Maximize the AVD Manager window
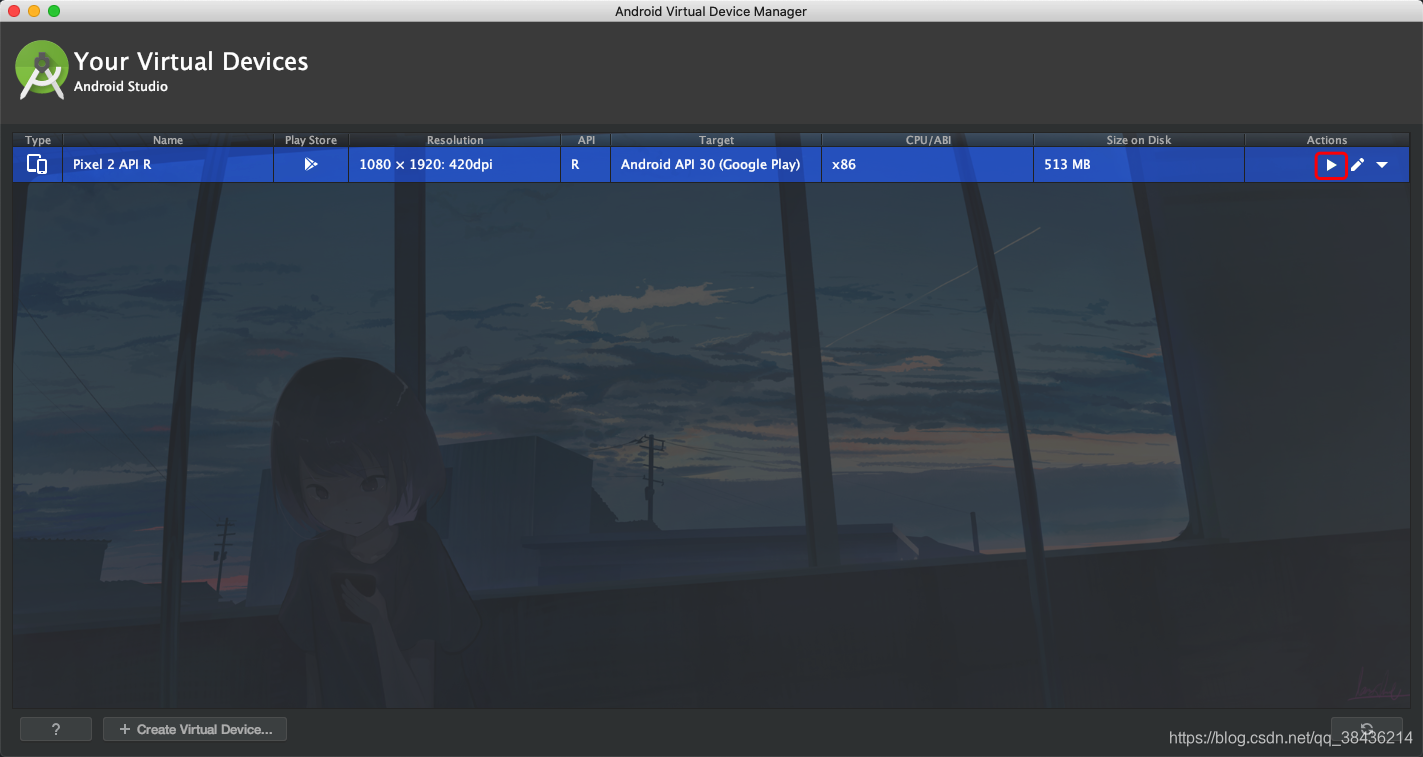Image resolution: width=1423 pixels, height=757 pixels. click(54, 11)
